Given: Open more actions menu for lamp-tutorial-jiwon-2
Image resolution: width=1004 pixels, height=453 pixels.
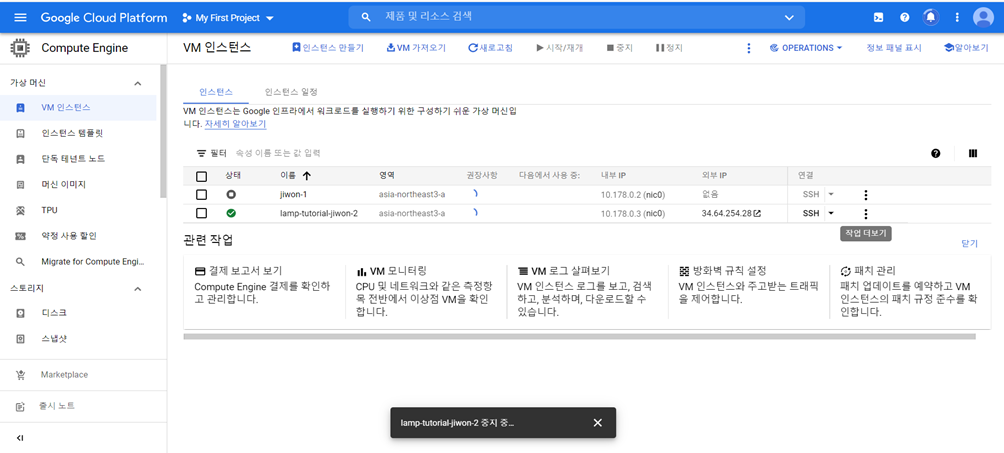Looking at the screenshot, I should [x=866, y=214].
